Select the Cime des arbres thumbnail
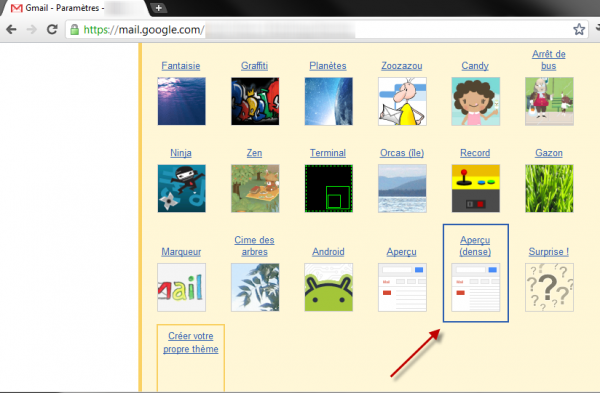This screenshot has height=393, width=600. point(255,287)
